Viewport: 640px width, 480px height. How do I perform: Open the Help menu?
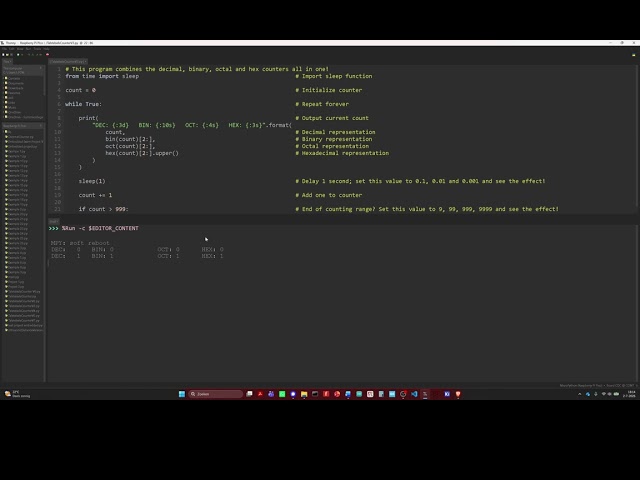point(47,49)
